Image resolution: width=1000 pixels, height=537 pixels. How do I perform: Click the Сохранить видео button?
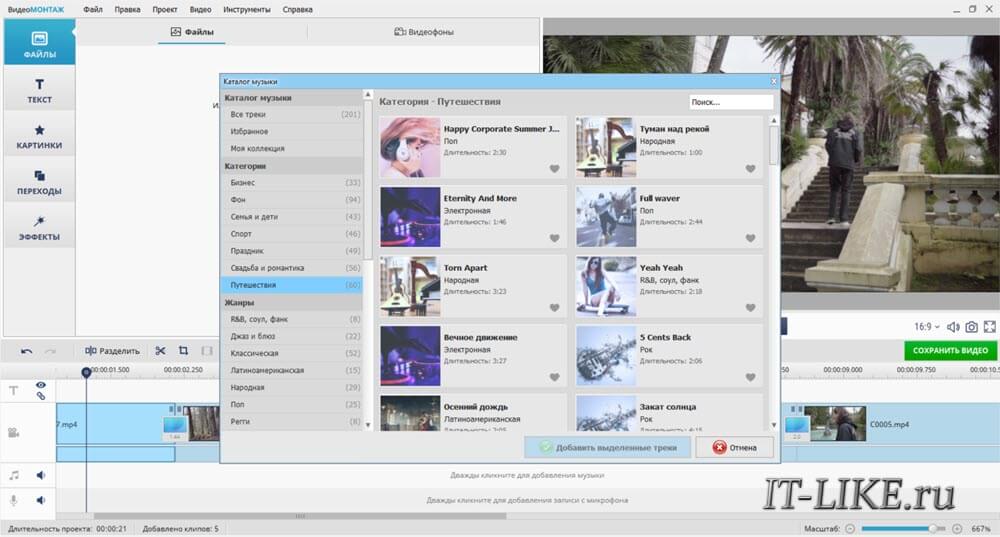(x=950, y=350)
